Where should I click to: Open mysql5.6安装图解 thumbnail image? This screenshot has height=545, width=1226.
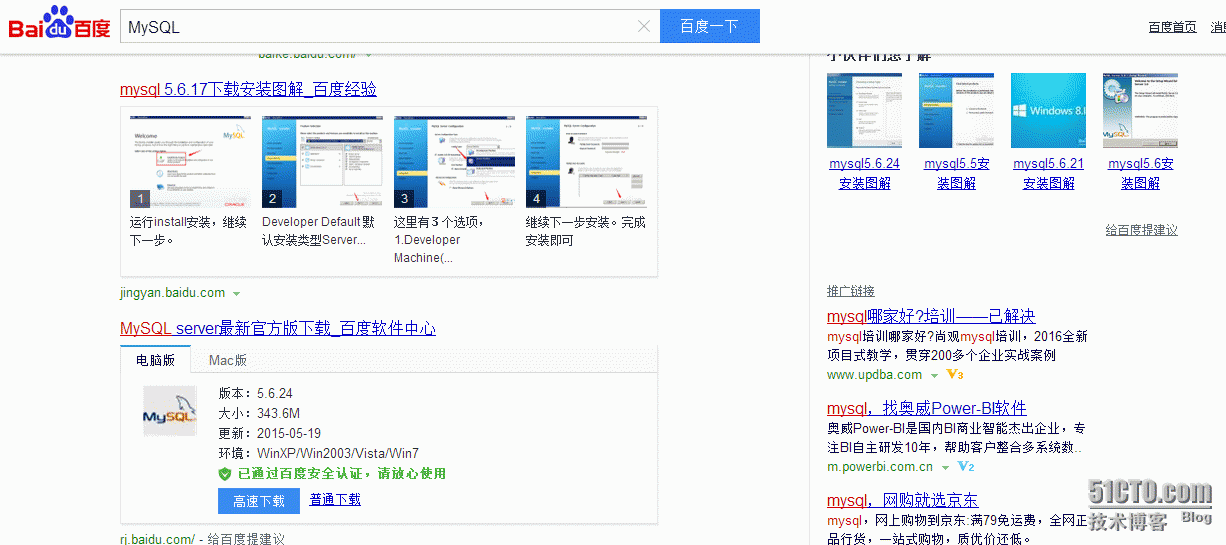click(x=1140, y=111)
